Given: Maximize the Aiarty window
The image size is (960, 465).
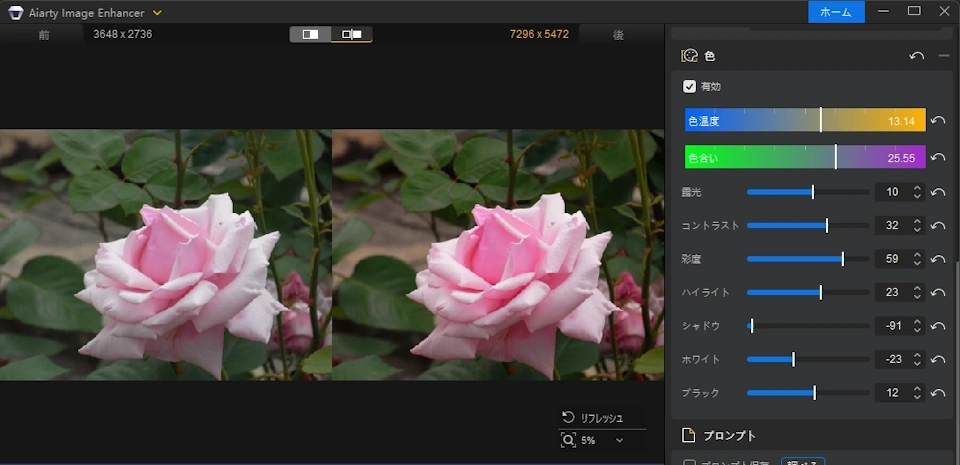Looking at the screenshot, I should point(914,12).
